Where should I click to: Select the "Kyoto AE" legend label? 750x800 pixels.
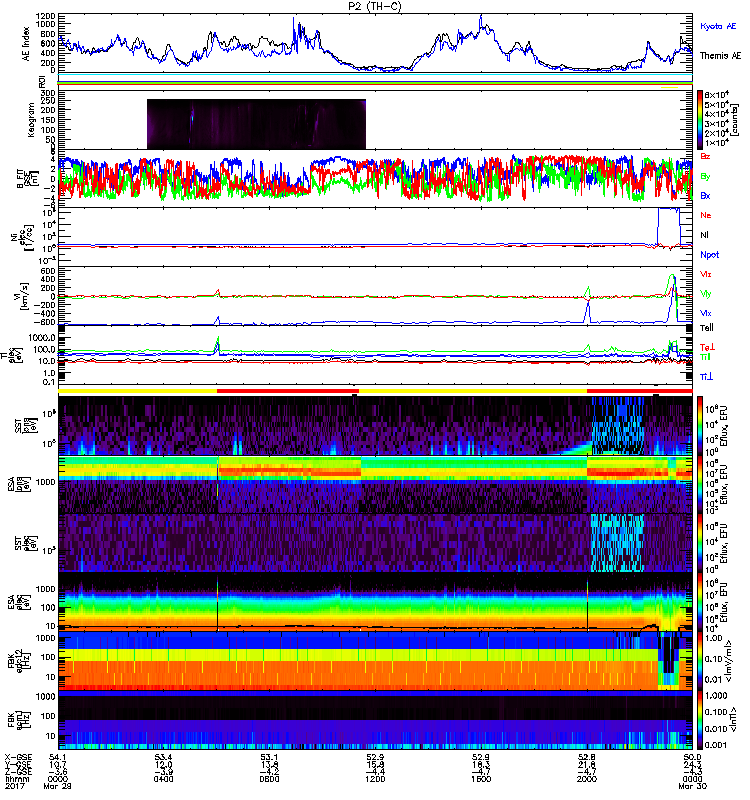tap(718, 27)
